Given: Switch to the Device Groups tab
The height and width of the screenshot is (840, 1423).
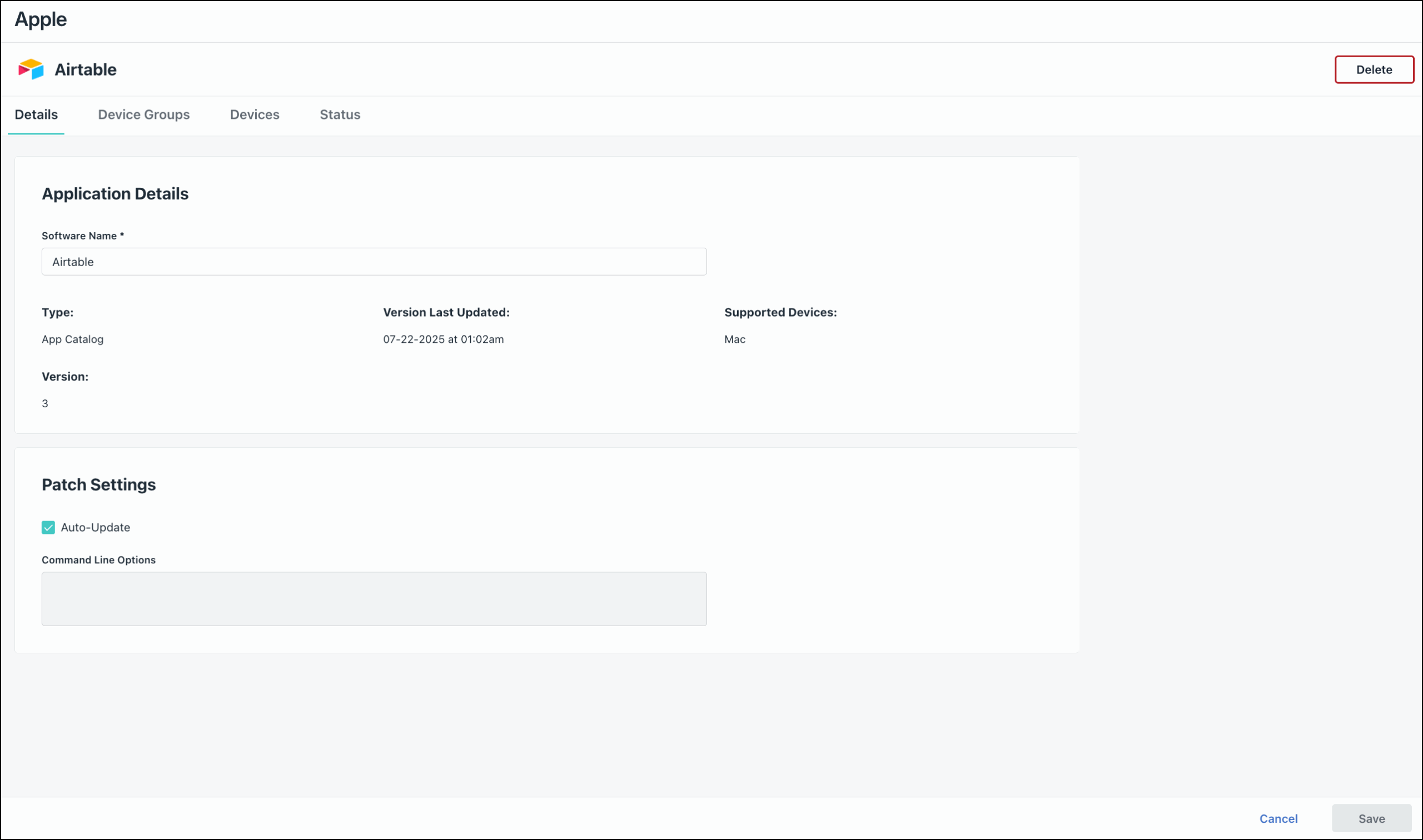Looking at the screenshot, I should tap(143, 114).
